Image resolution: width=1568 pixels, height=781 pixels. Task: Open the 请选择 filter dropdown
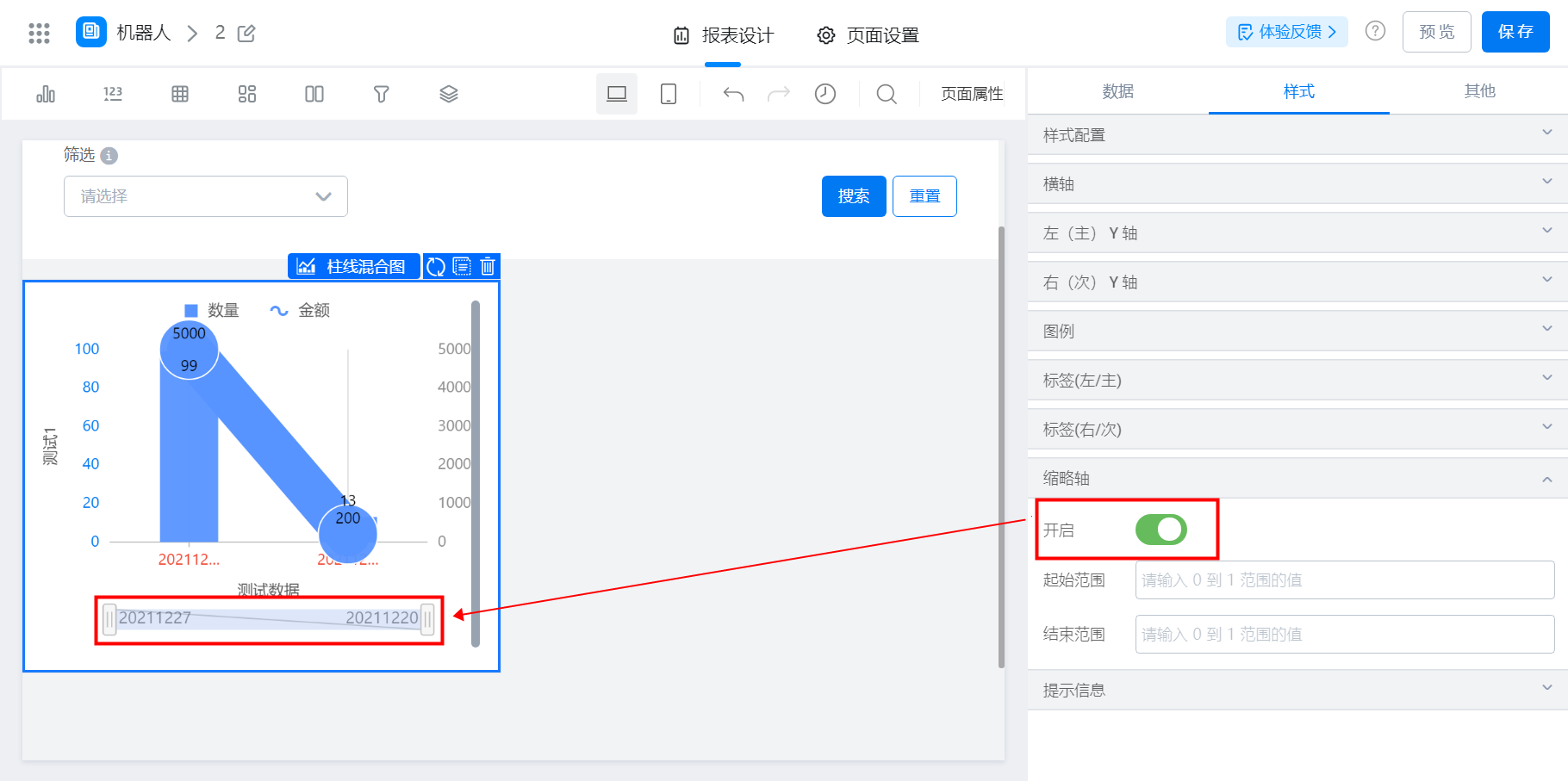point(206,196)
